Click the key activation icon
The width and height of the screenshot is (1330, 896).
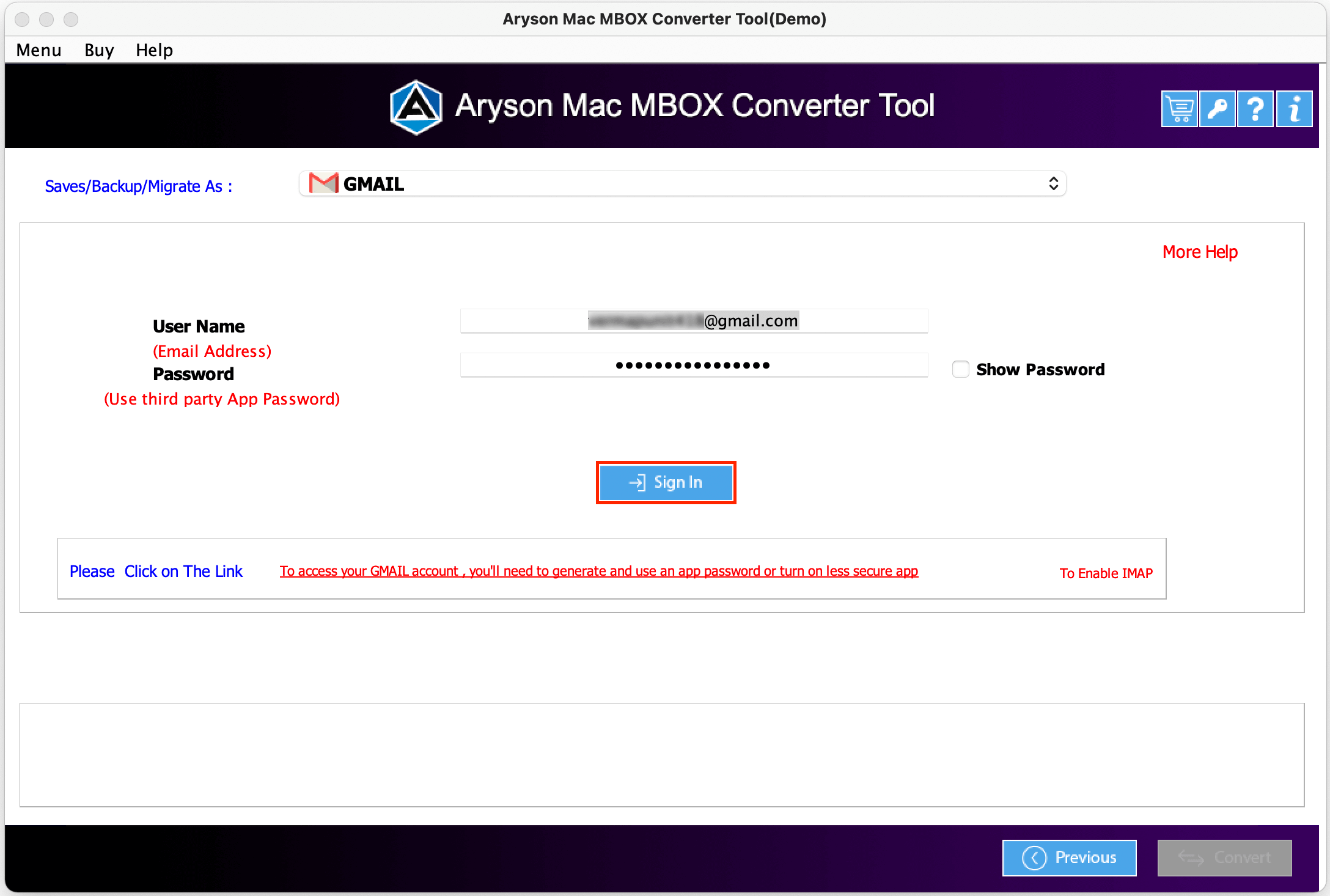click(1217, 109)
